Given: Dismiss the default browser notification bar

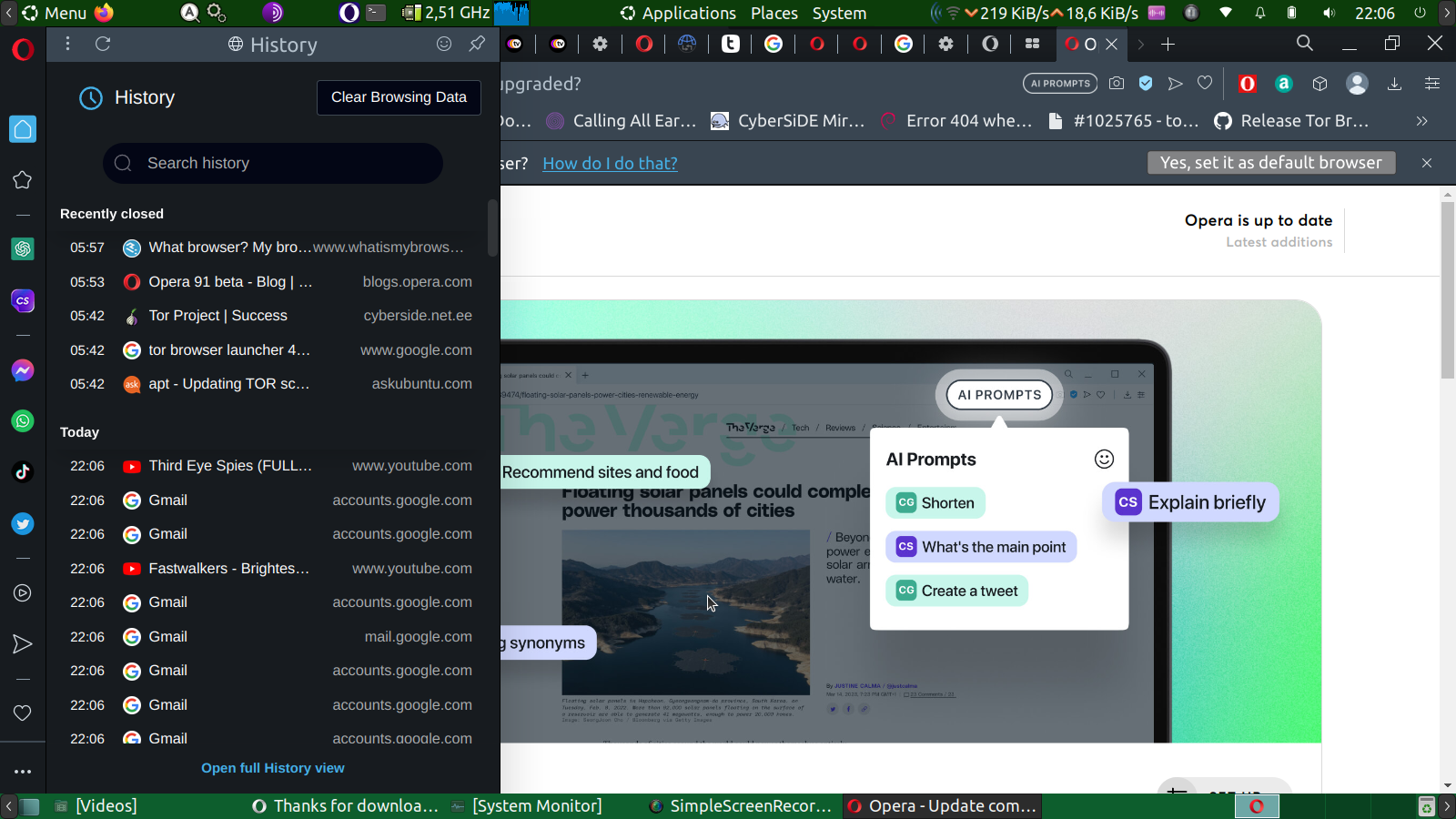Looking at the screenshot, I should [1427, 163].
